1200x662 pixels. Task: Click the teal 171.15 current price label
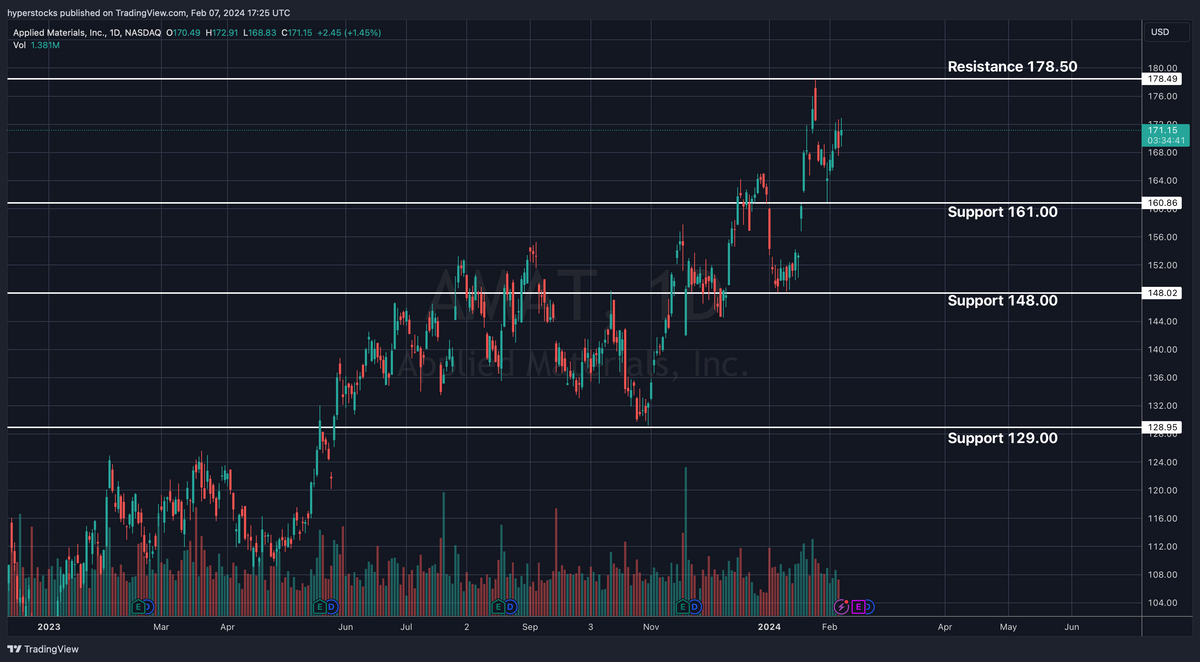click(1162, 129)
